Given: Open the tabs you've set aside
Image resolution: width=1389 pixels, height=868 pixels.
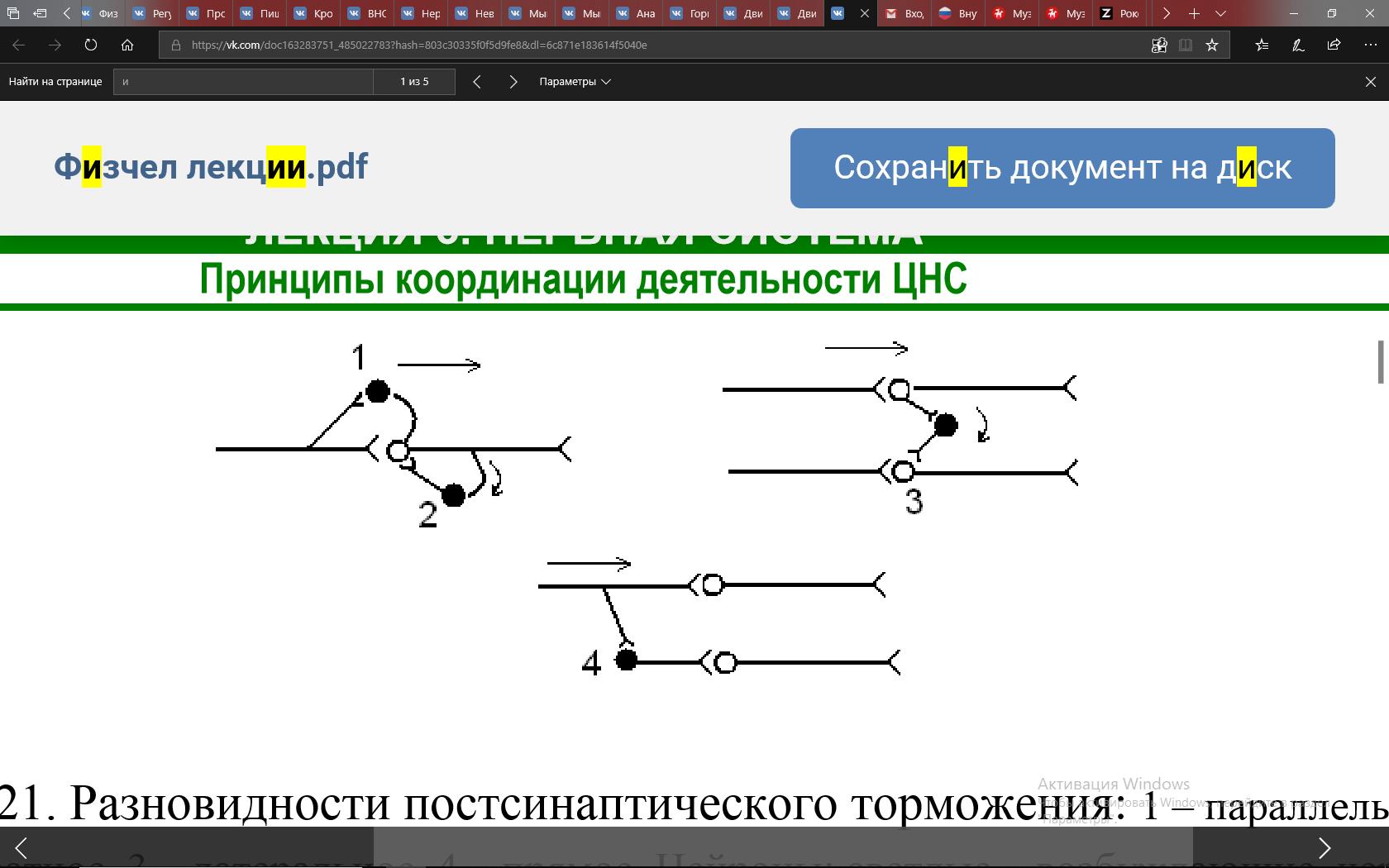Looking at the screenshot, I should 13,13.
